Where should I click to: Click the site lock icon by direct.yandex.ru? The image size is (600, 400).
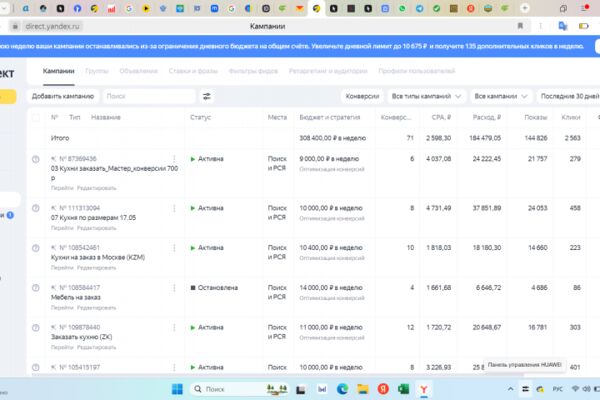[15, 26]
